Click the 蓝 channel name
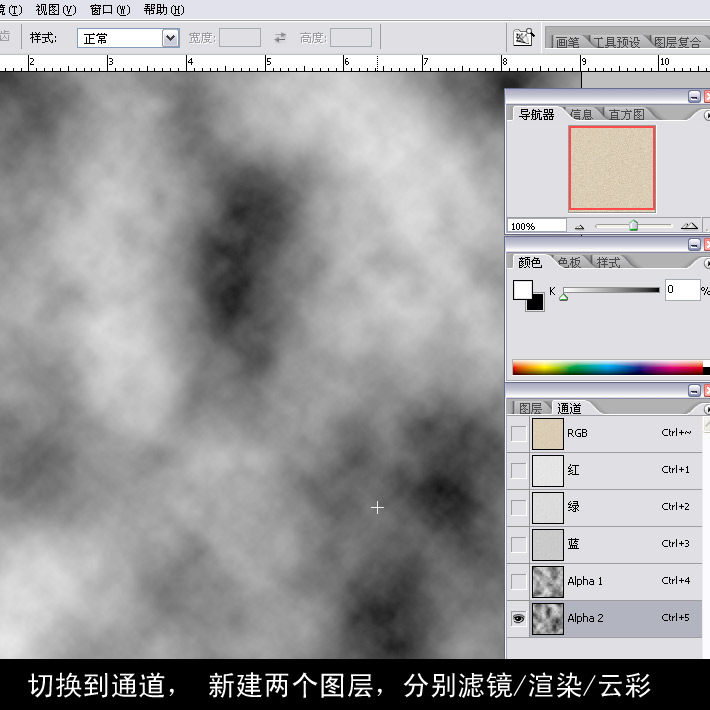 click(x=573, y=544)
